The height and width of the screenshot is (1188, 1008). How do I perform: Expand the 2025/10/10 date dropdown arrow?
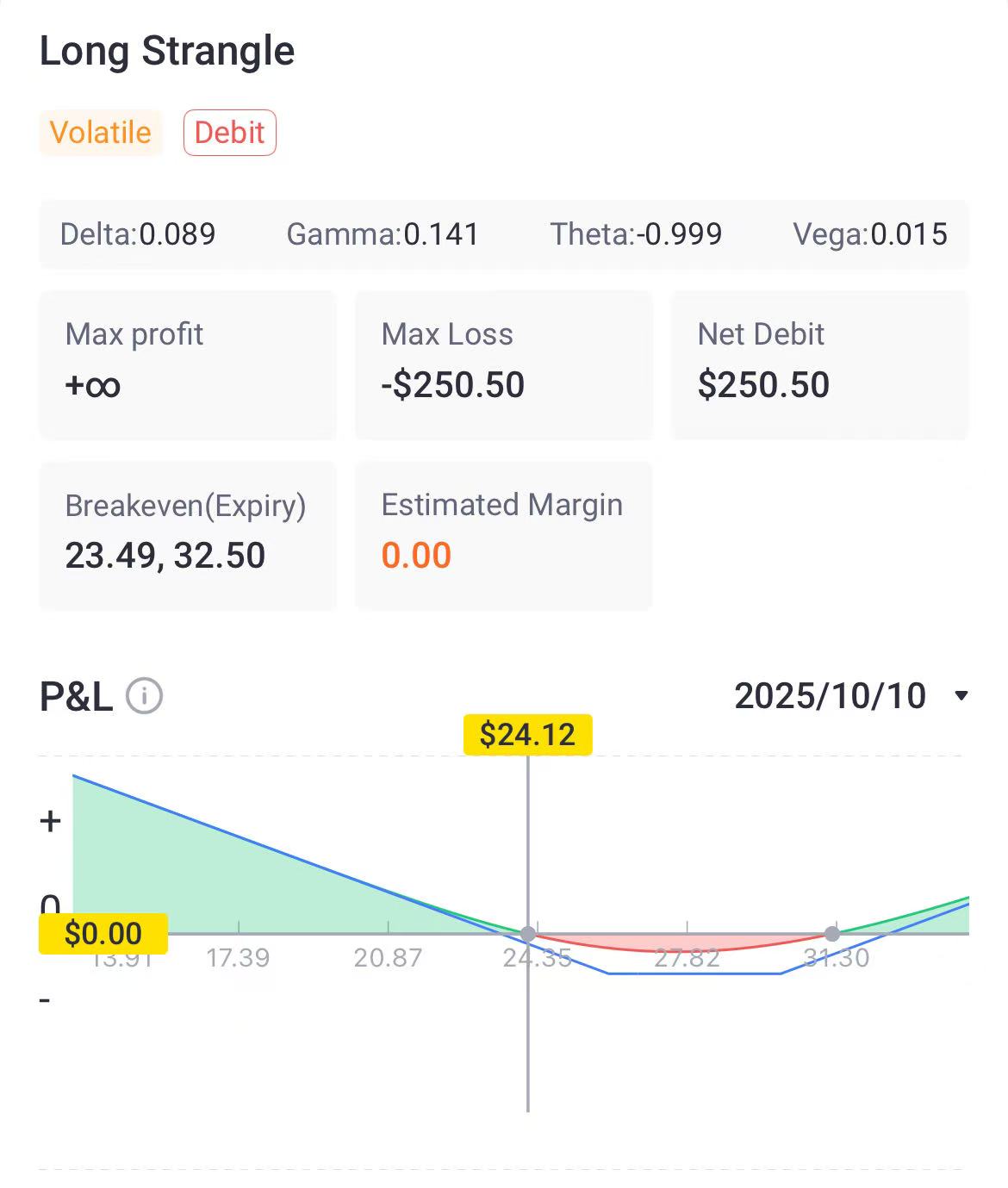[x=961, y=696]
